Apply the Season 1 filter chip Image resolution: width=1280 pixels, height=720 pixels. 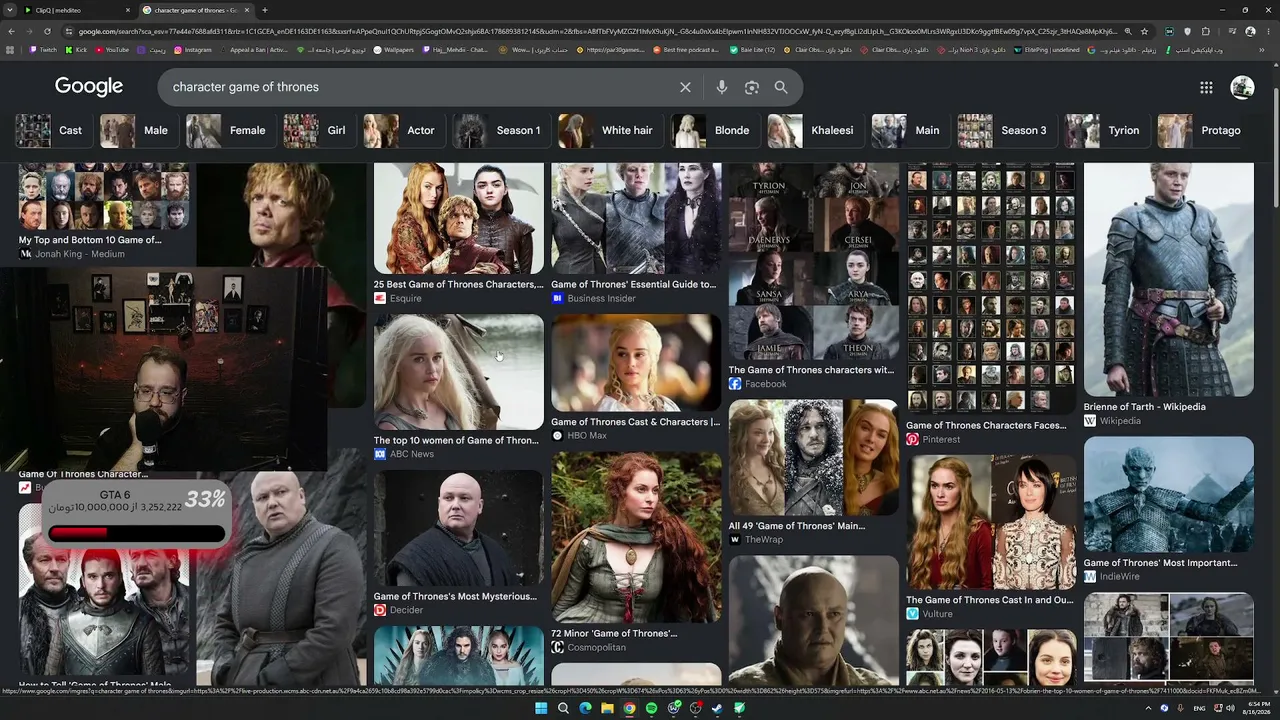click(x=500, y=130)
